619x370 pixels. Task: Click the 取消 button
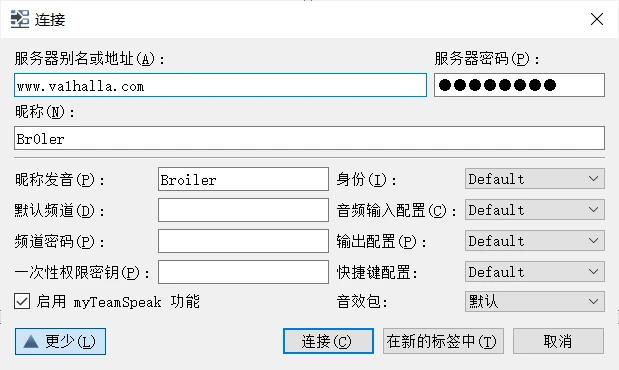coord(558,341)
